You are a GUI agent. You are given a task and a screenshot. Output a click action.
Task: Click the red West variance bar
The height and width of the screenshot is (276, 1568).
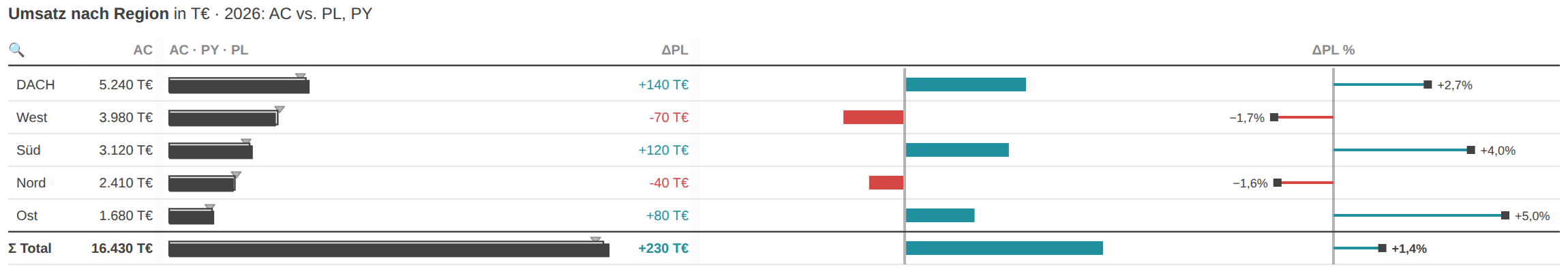pyautogui.click(x=873, y=117)
